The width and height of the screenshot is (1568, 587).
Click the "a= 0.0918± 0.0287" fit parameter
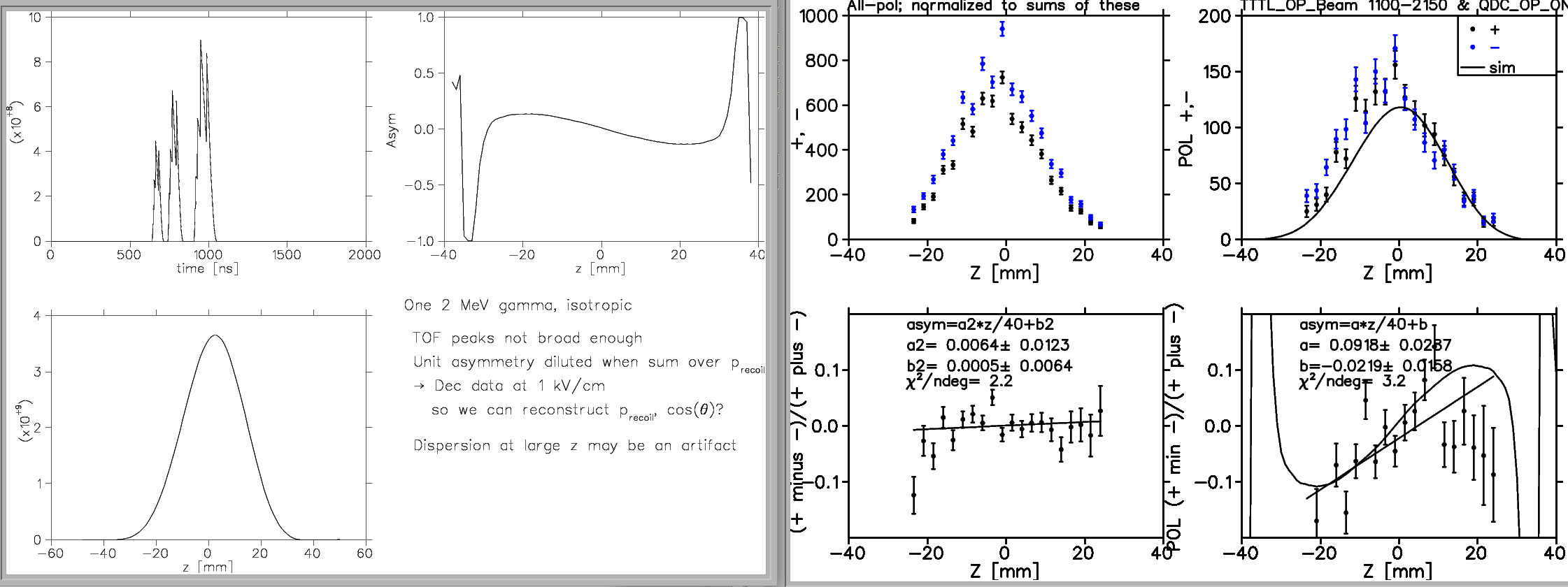coord(1375,345)
